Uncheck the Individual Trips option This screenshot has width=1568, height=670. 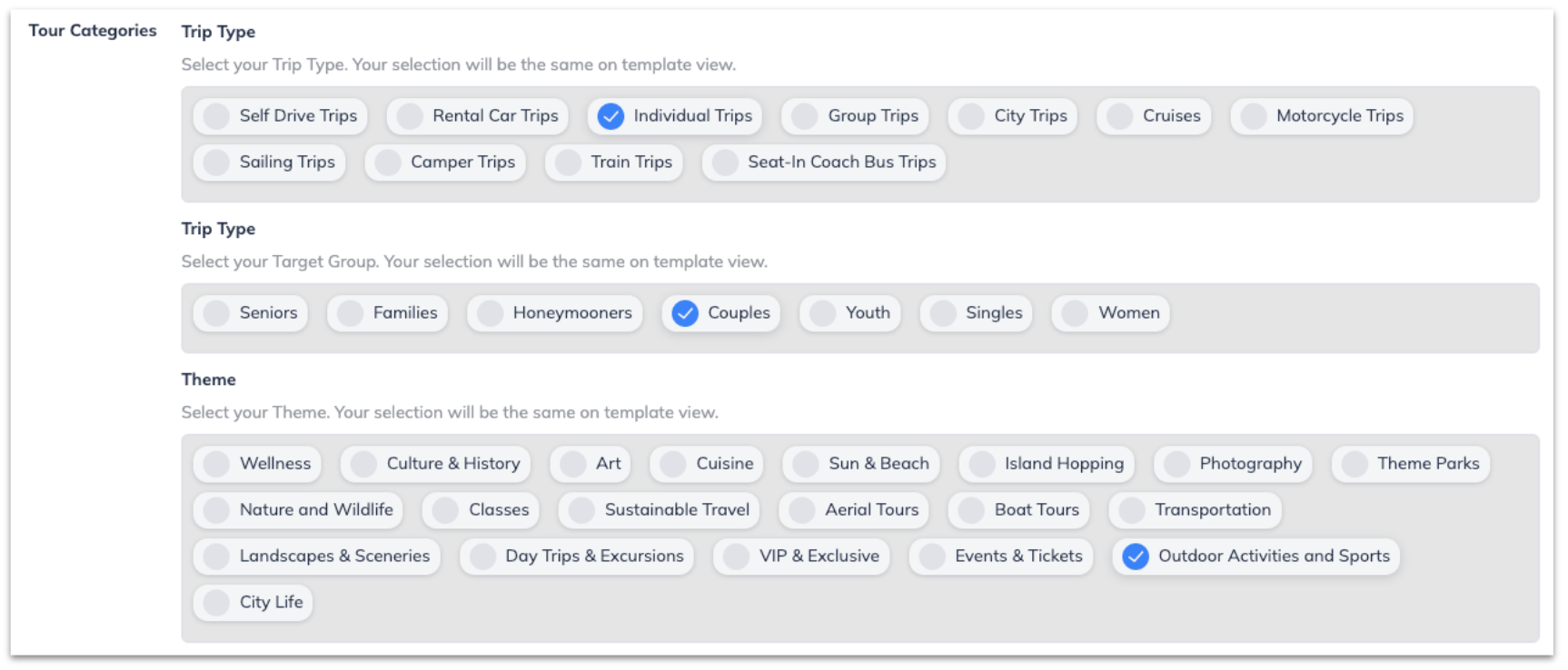675,116
